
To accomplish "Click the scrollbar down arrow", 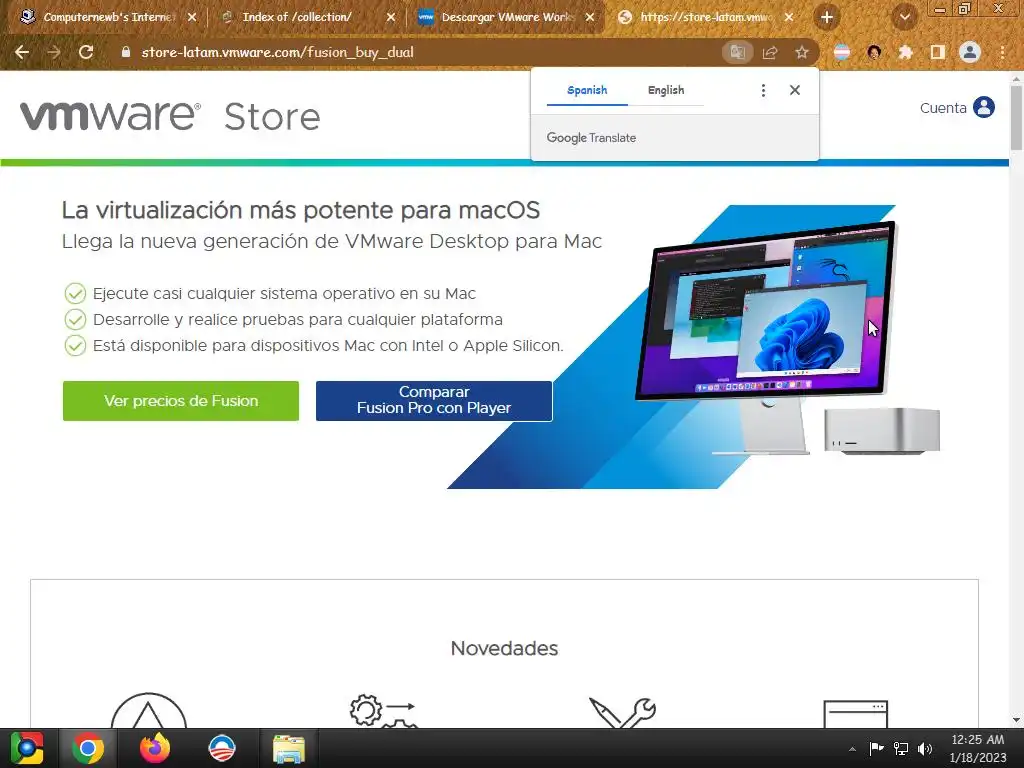I will pos(1016,720).
